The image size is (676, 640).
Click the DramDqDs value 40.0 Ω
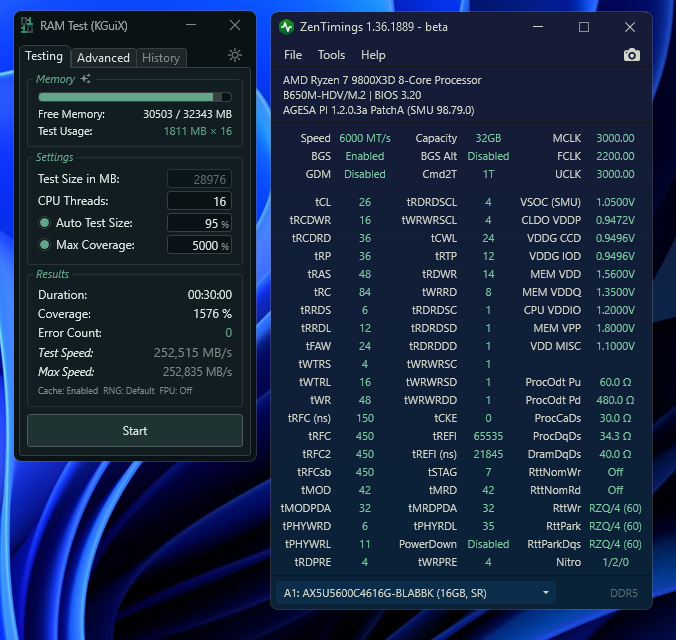click(615, 454)
